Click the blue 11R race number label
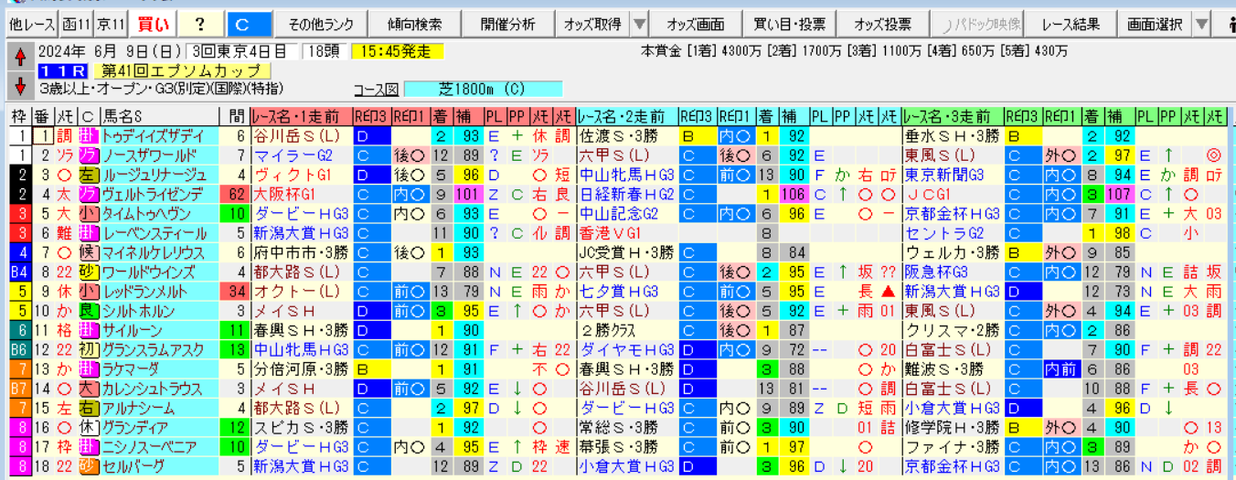 coord(65,71)
